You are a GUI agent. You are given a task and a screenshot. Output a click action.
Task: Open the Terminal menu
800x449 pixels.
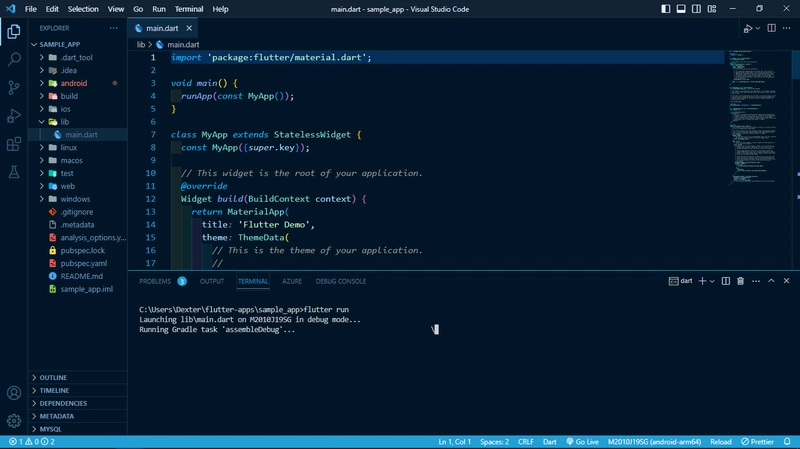click(x=188, y=9)
